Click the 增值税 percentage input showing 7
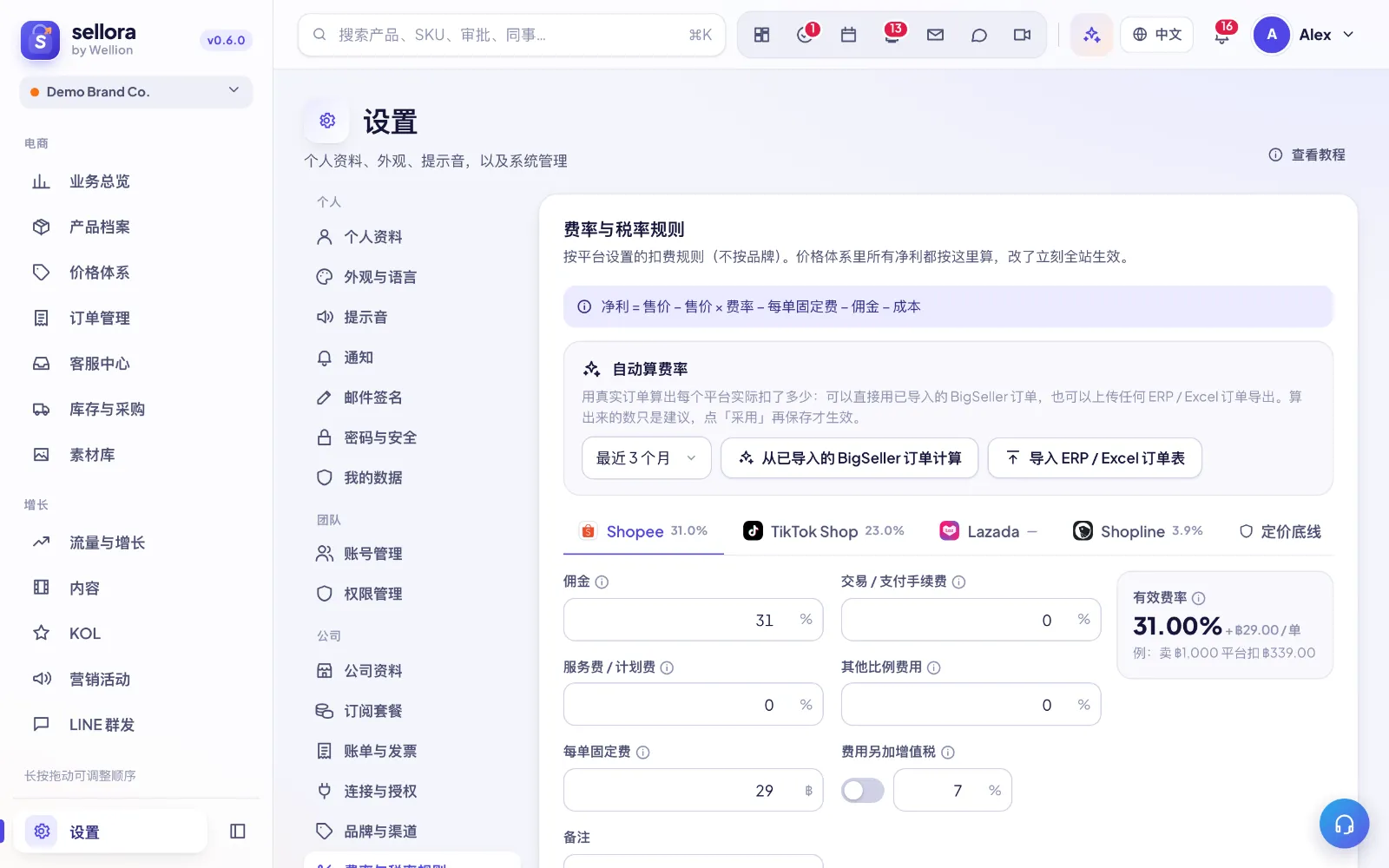The height and width of the screenshot is (868, 1389). coord(952,790)
